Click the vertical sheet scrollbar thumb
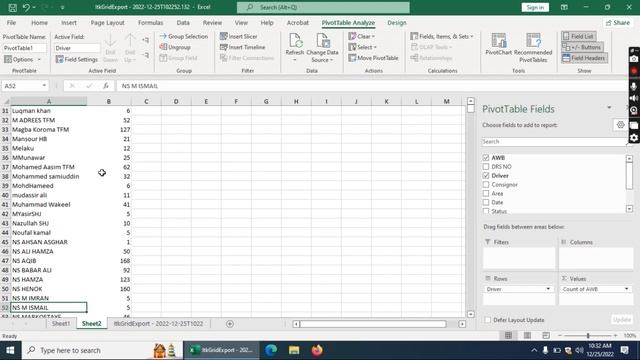This screenshot has width=640, height=360. coord(471,109)
